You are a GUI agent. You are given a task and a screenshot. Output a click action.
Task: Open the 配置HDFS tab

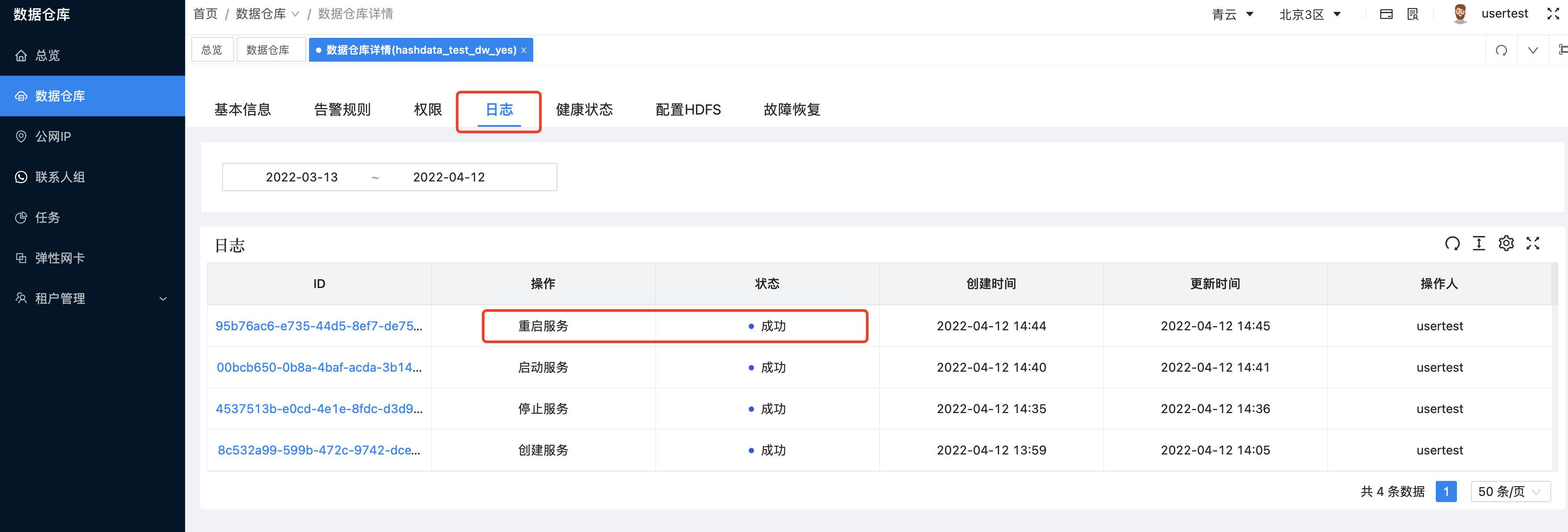688,110
